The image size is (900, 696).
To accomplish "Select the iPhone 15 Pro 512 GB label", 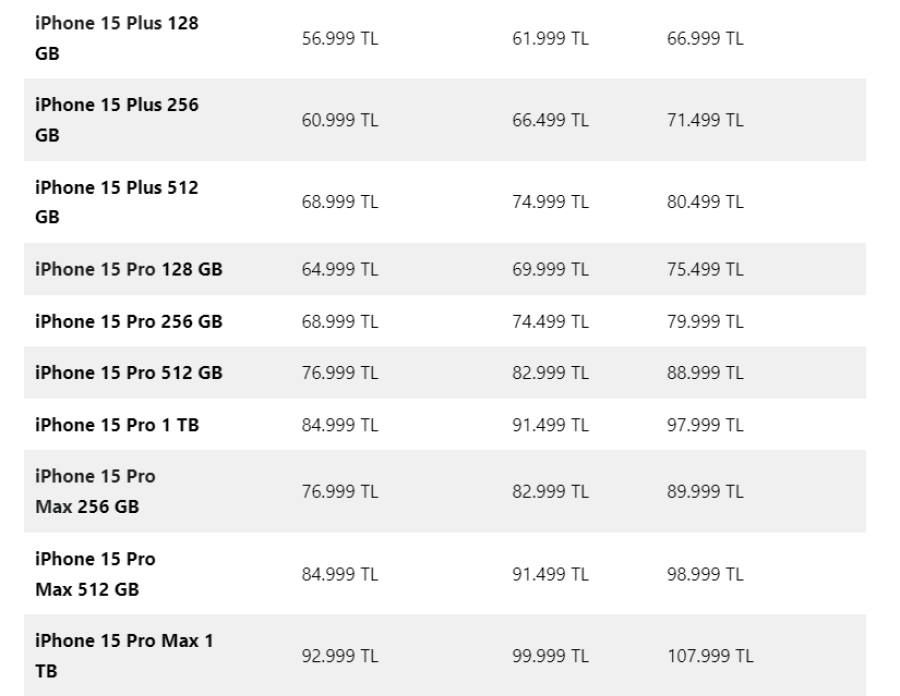I will coord(128,373).
